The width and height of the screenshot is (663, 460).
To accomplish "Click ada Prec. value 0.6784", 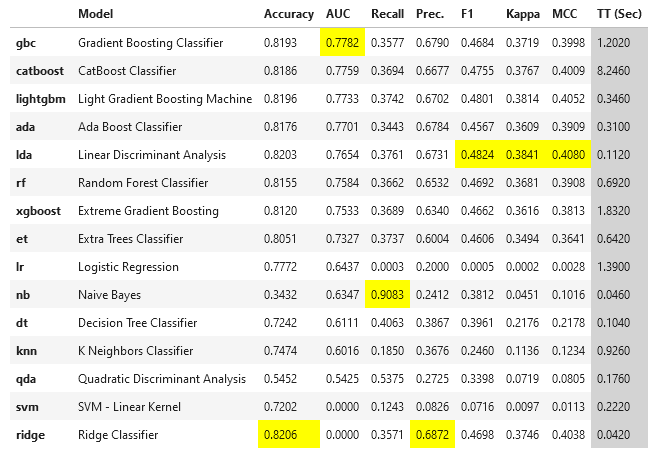I will point(432,127).
